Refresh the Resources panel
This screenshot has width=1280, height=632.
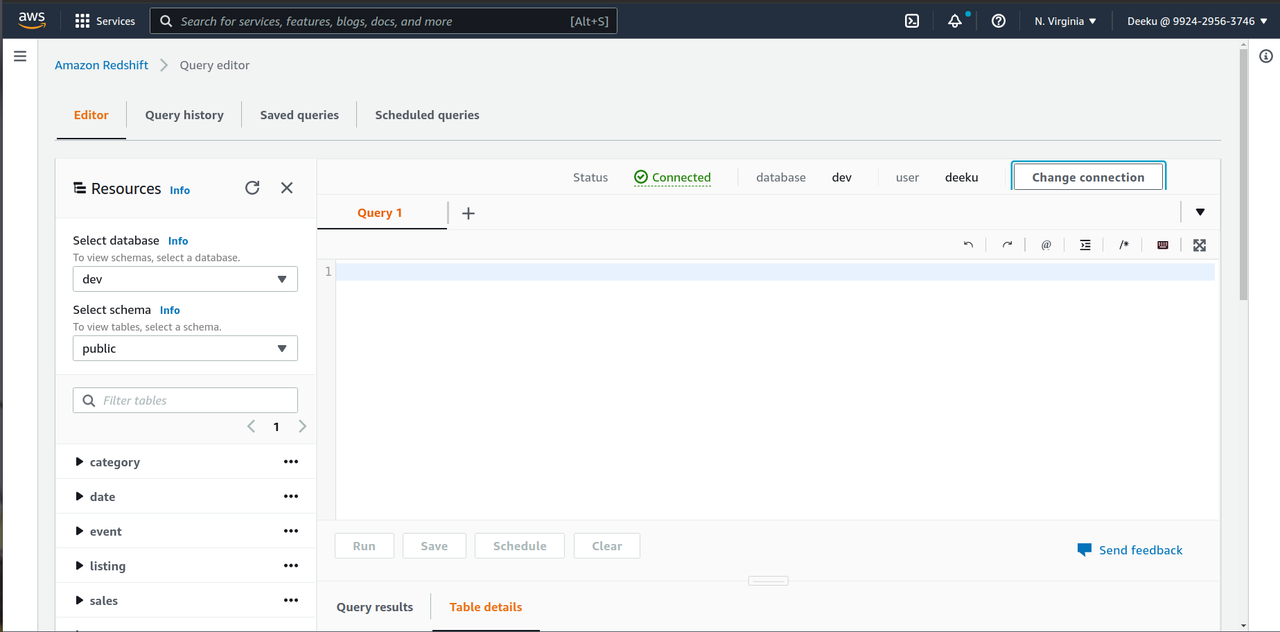pos(252,188)
